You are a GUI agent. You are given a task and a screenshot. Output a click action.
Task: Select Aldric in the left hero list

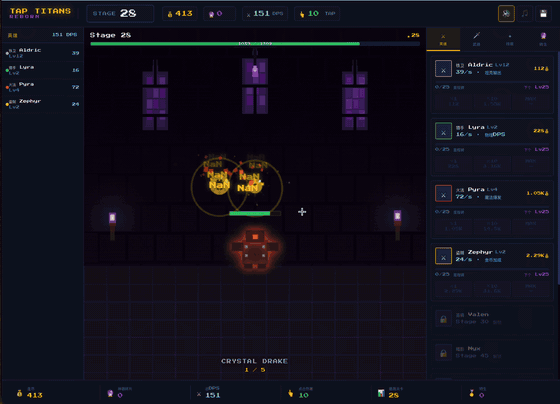point(42,53)
